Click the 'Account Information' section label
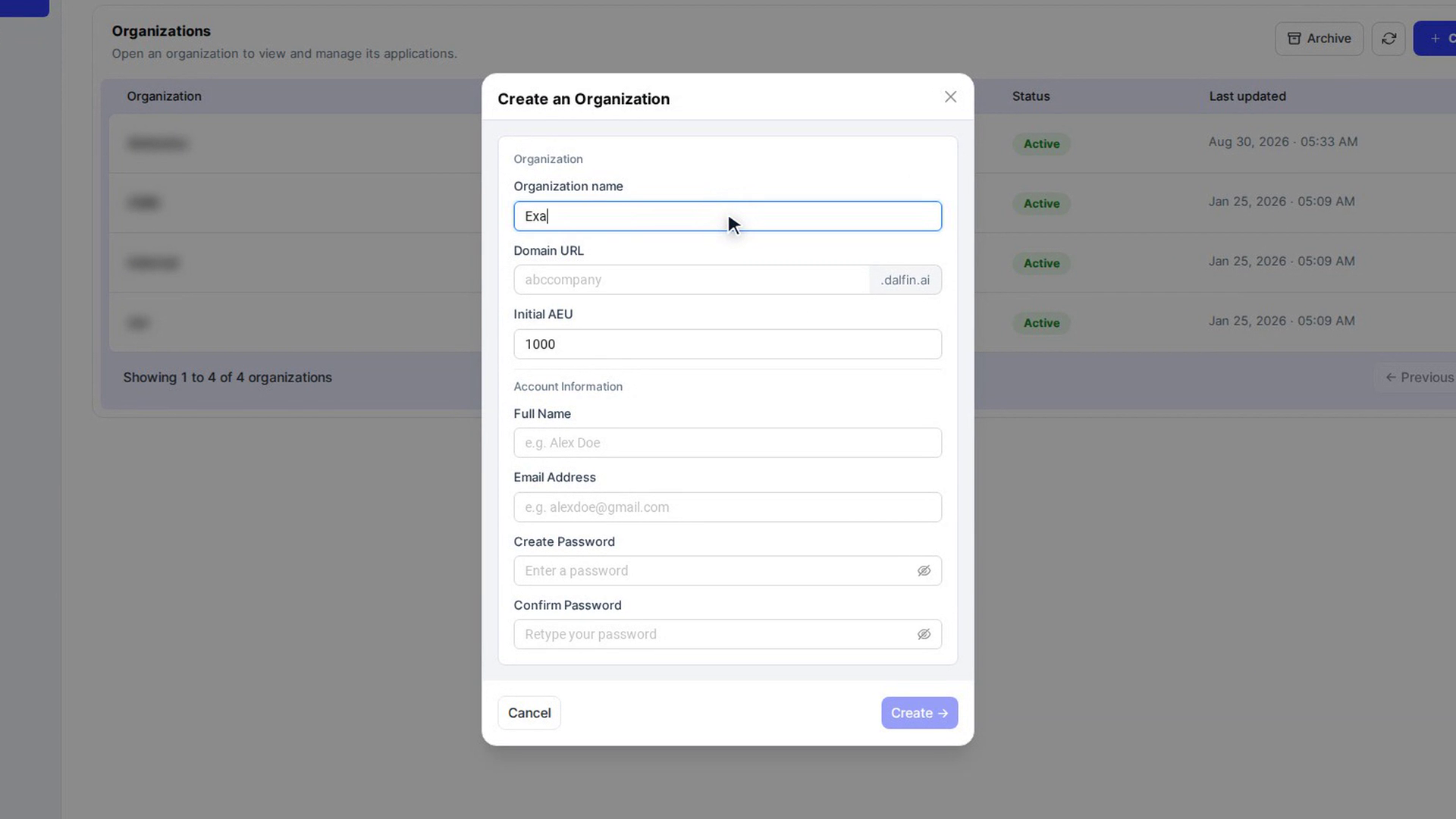This screenshot has width=1456, height=819. click(x=568, y=387)
